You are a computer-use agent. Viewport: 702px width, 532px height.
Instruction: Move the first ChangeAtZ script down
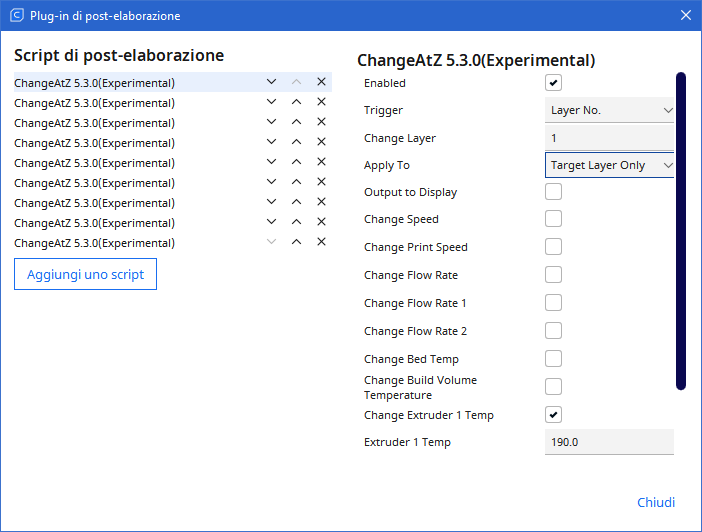click(271, 83)
